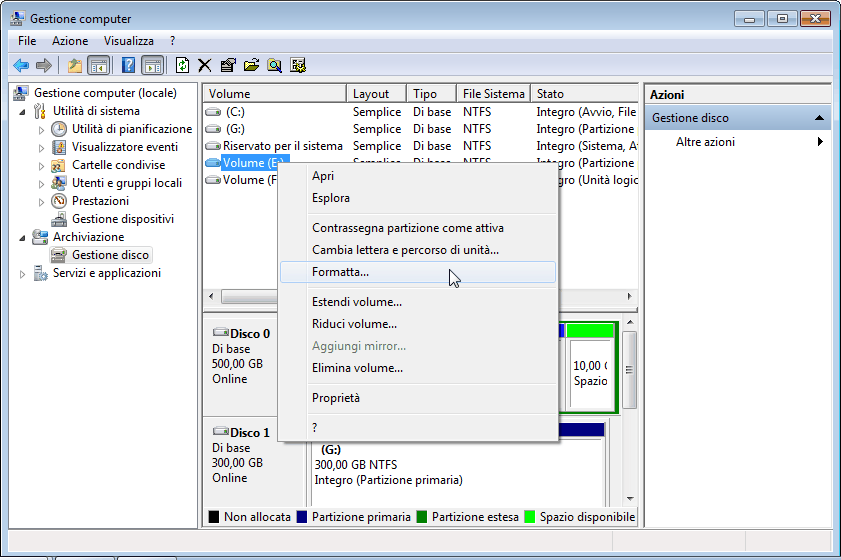841x560 pixels.
Task: Open Proprietà from the context menu
Action: tap(418, 398)
